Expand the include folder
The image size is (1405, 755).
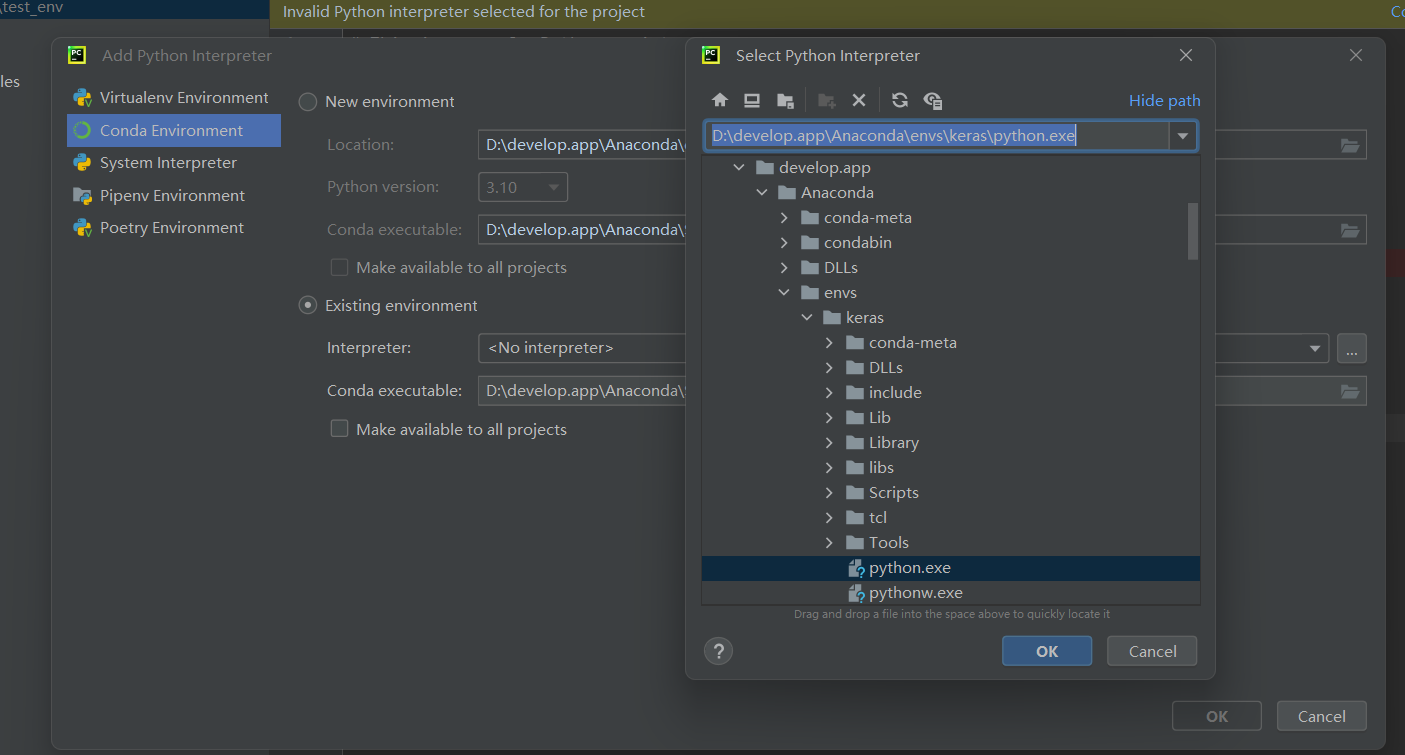[829, 393]
